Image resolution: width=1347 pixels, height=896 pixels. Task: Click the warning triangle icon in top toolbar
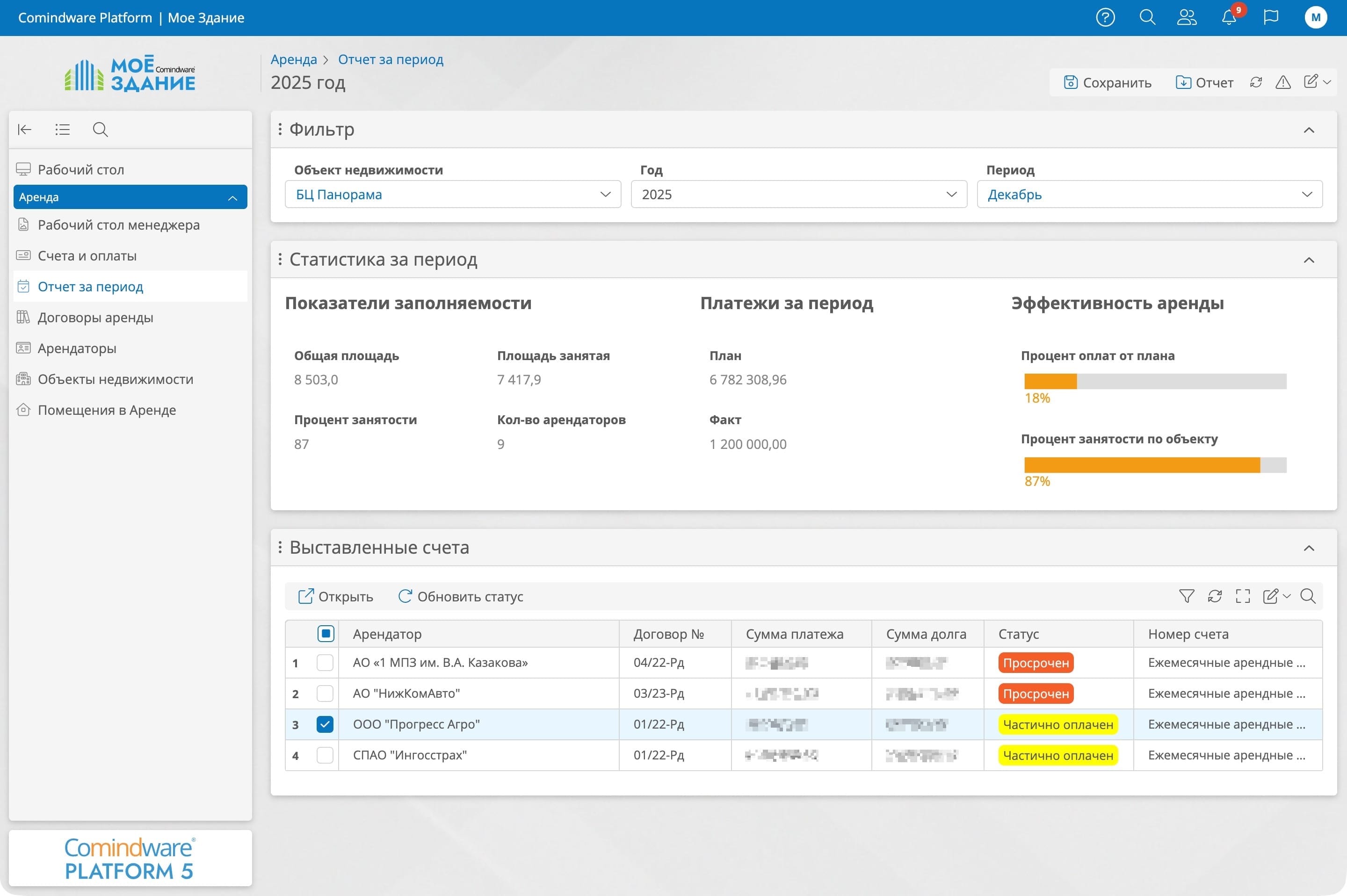tap(1283, 83)
